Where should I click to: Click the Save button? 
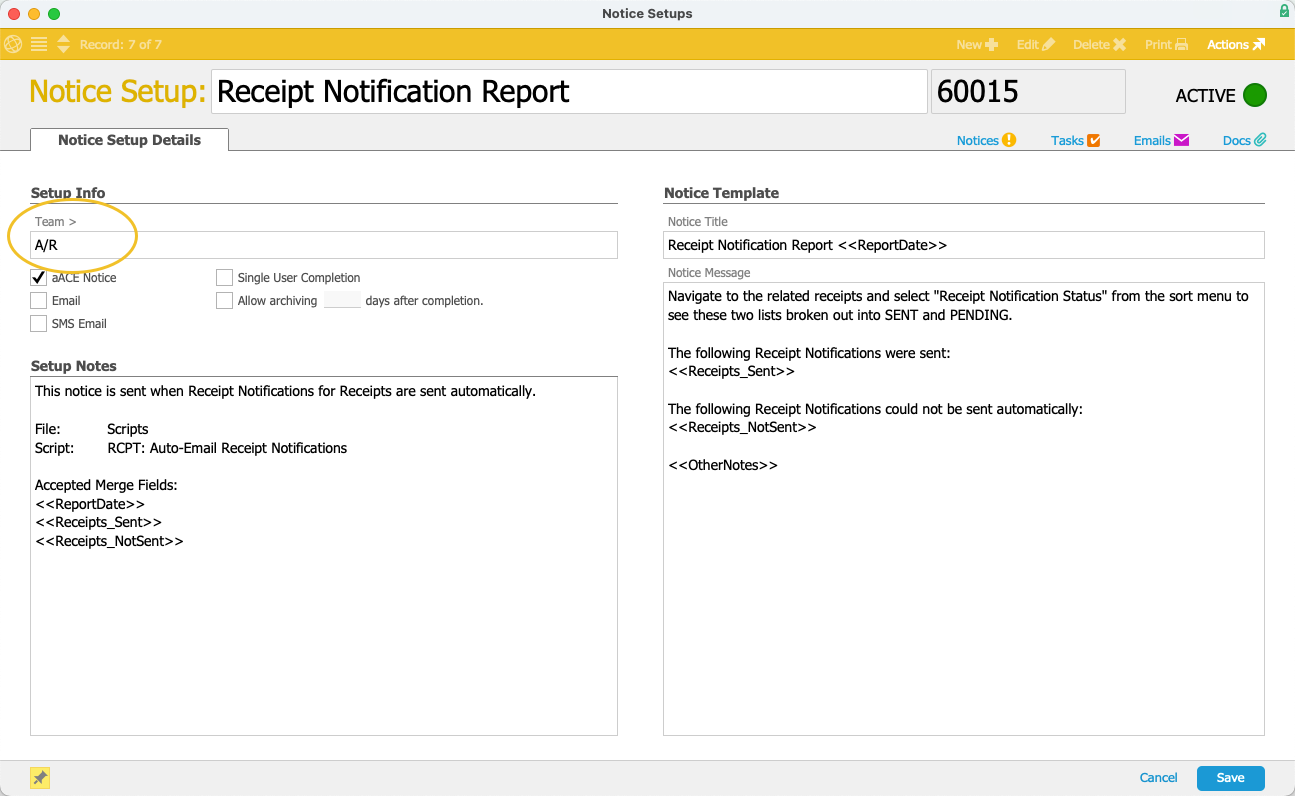click(x=1230, y=778)
